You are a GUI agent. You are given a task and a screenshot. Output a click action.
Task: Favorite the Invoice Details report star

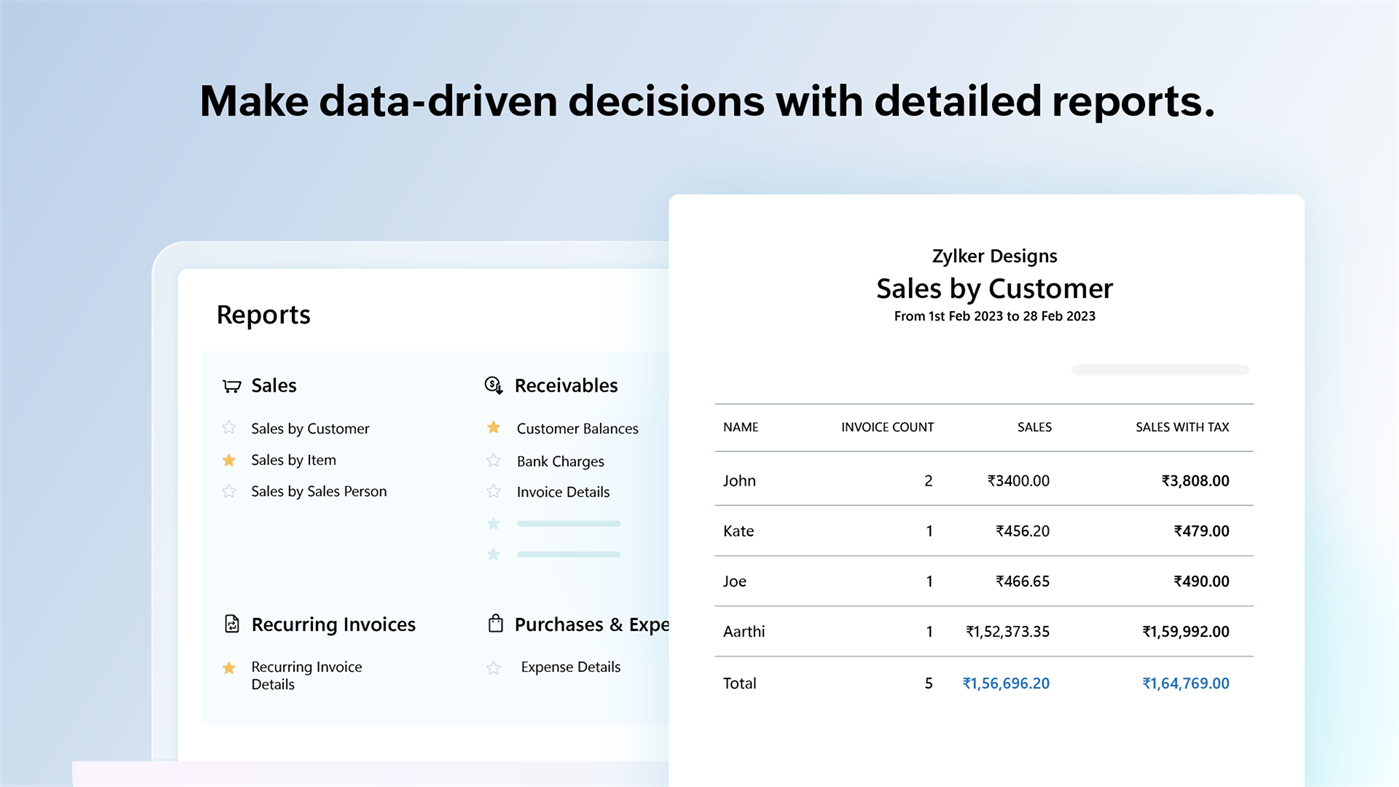[x=493, y=491]
